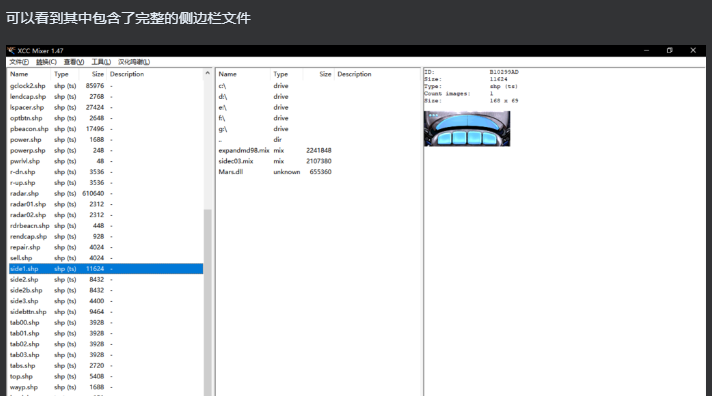Select r-dn.shp file row

pyautogui.click(x=106, y=172)
